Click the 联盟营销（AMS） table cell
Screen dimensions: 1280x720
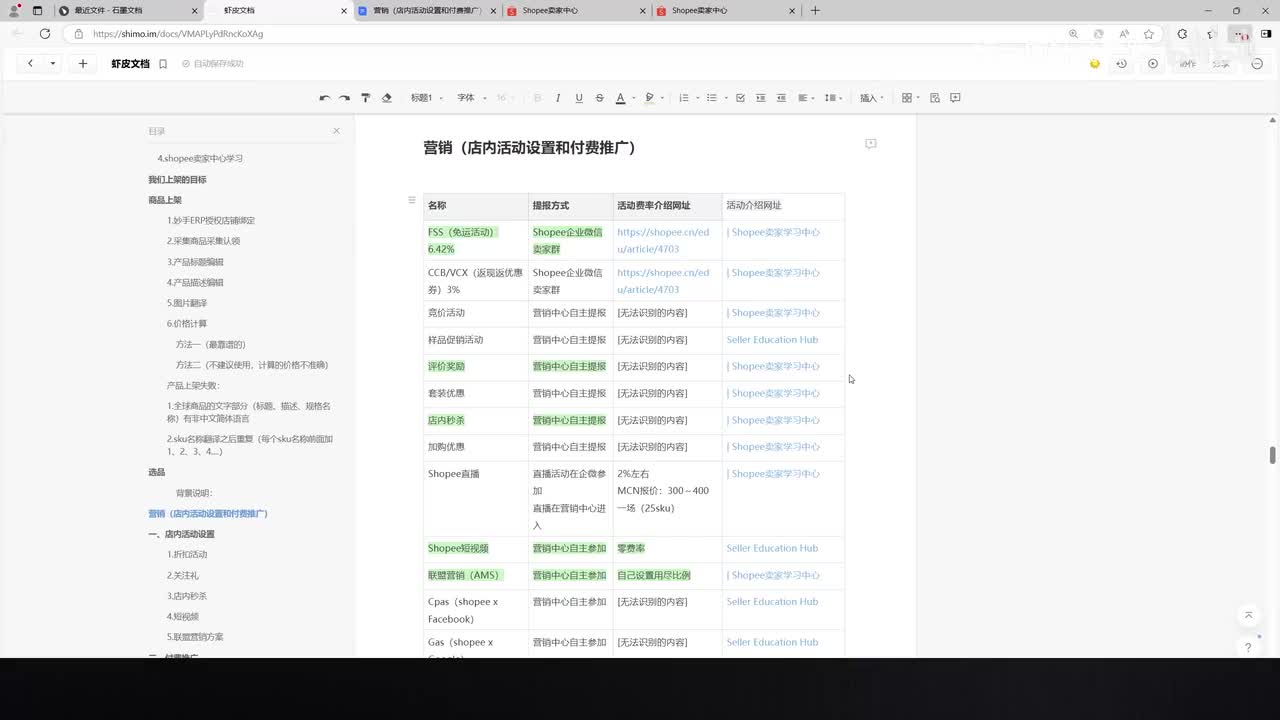click(x=476, y=576)
